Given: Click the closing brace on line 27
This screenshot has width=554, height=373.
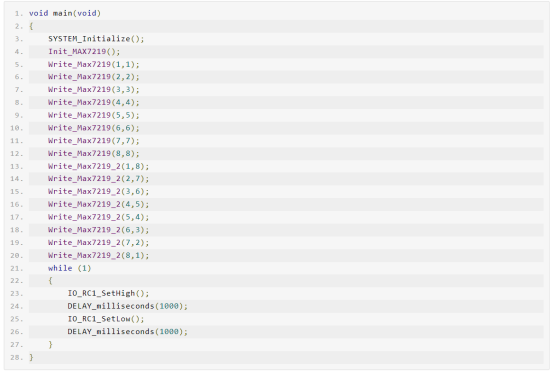Looking at the screenshot, I should point(51,344).
